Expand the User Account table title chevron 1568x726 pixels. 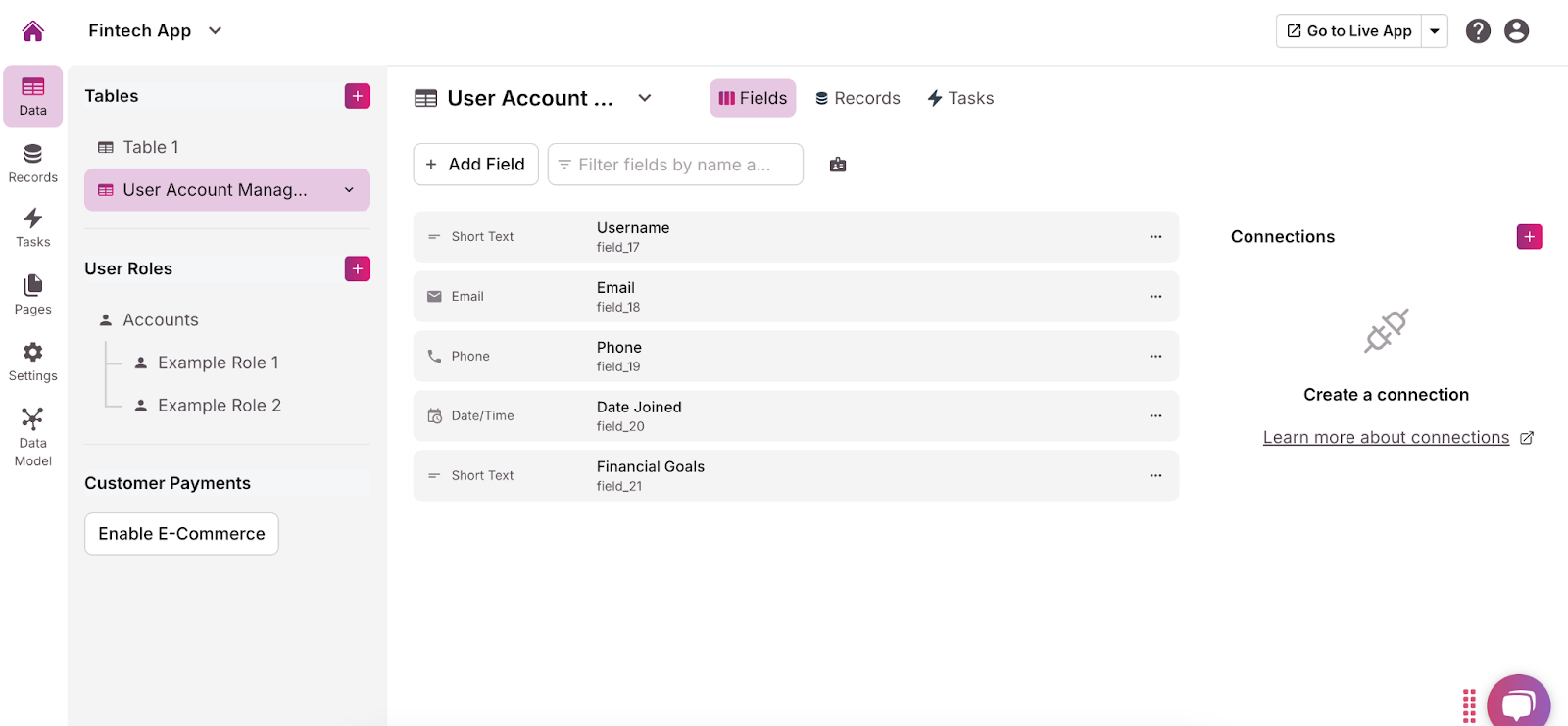click(644, 98)
